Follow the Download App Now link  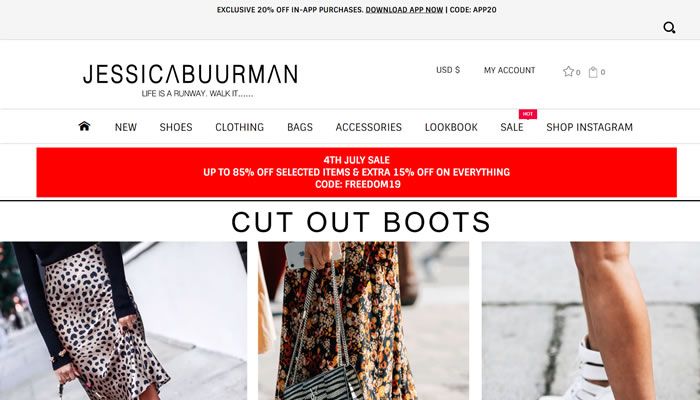coord(404,10)
